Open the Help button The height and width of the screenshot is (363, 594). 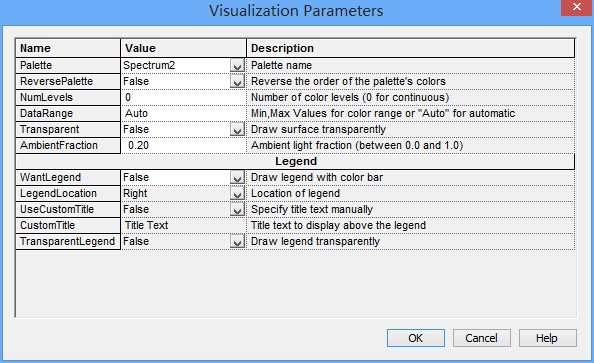tap(547, 338)
